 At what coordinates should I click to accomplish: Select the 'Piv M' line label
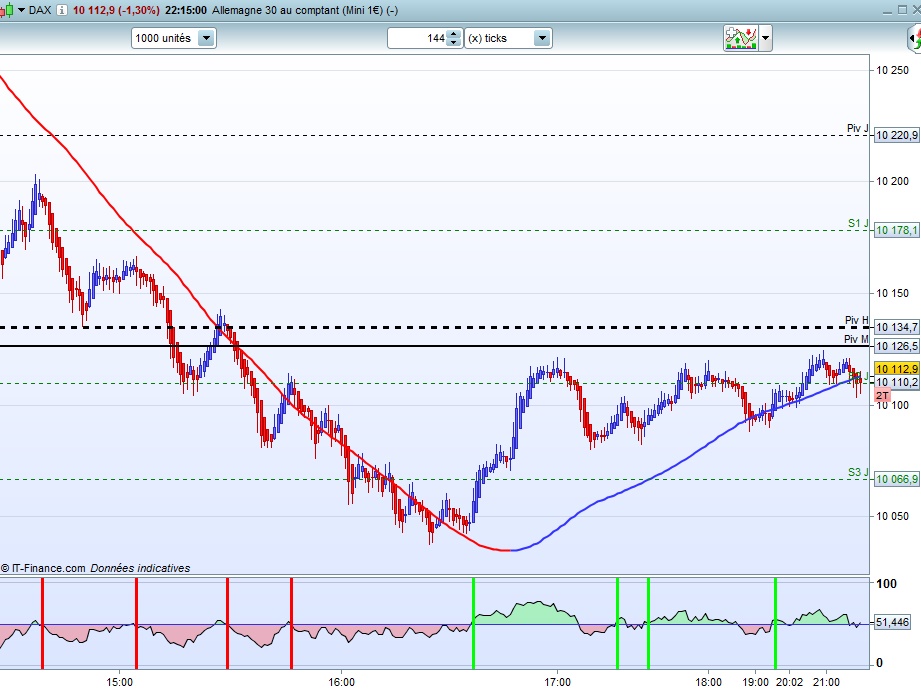pyautogui.click(x=856, y=339)
